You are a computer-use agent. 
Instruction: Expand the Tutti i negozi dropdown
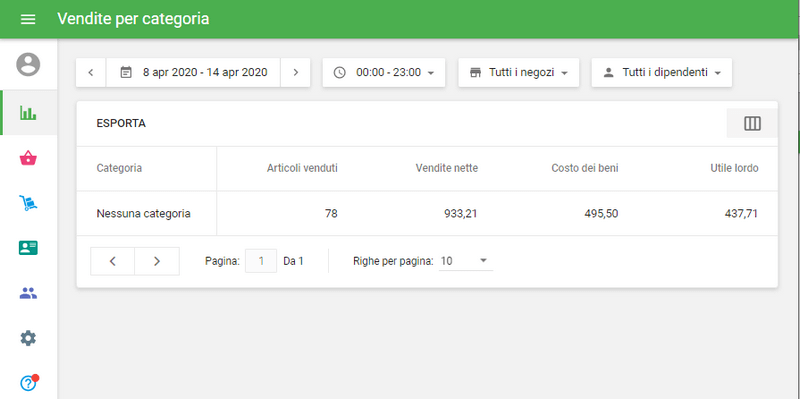pos(519,72)
